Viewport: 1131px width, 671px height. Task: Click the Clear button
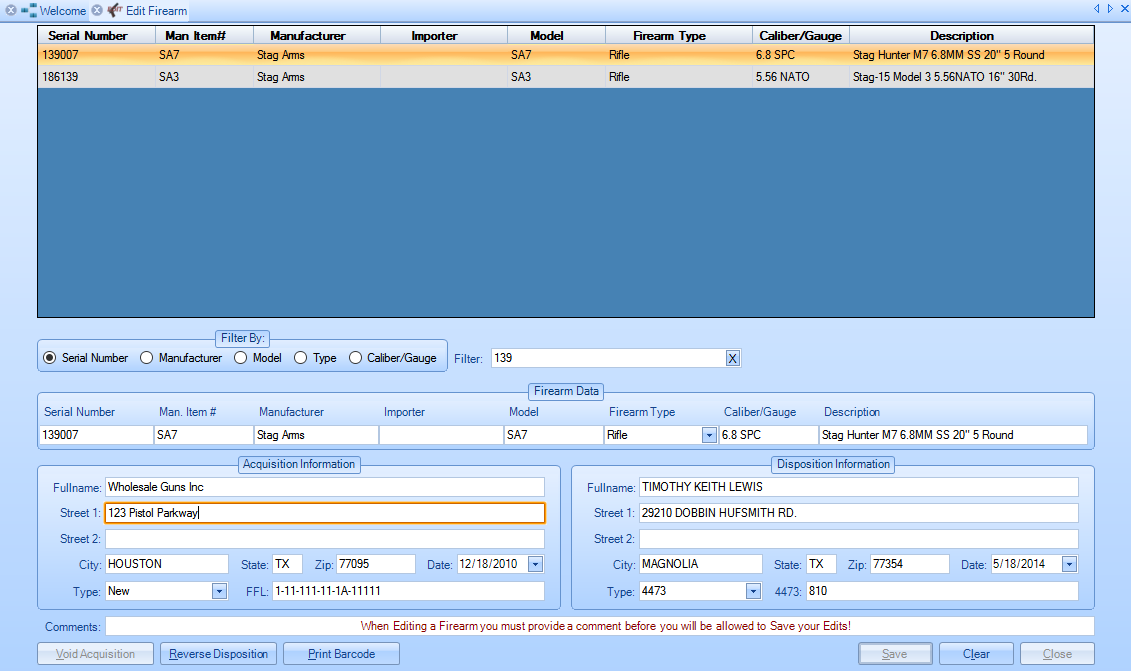977,654
